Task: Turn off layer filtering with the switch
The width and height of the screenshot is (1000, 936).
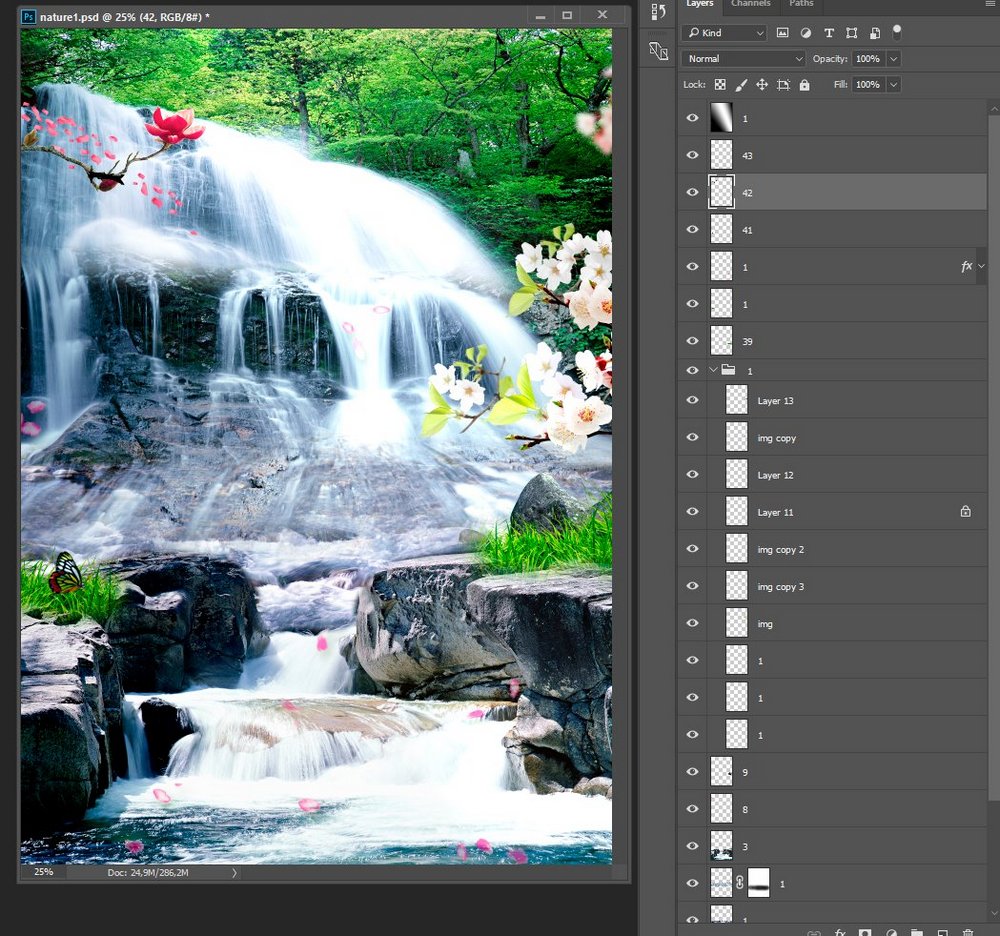Action: click(x=897, y=32)
